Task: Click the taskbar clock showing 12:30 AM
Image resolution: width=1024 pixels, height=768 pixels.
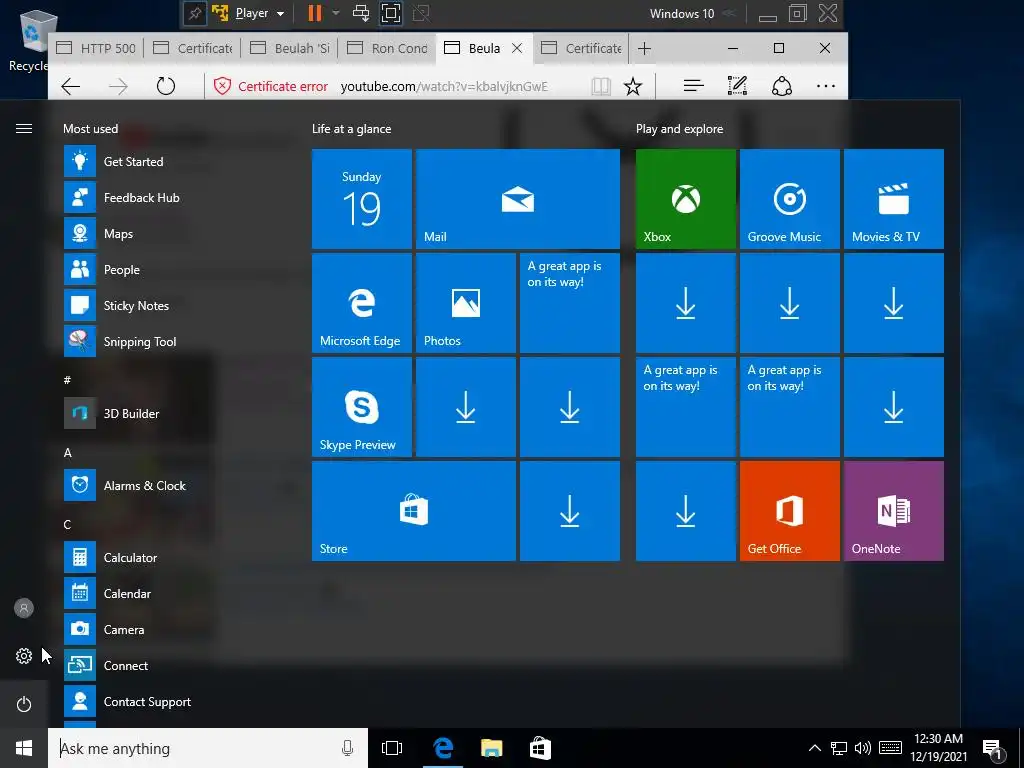Action: [938, 748]
